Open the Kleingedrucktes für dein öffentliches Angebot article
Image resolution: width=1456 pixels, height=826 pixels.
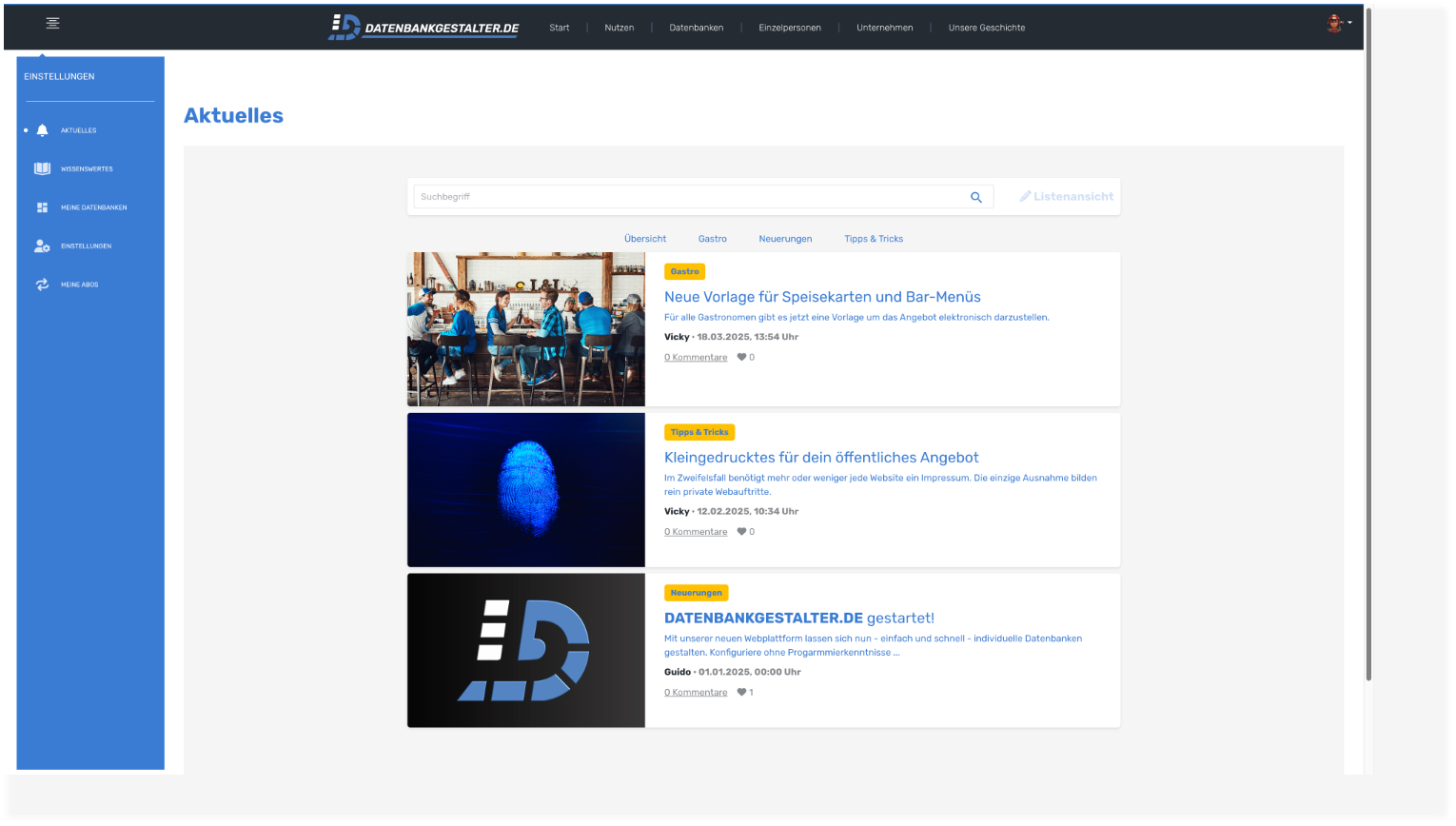(821, 458)
